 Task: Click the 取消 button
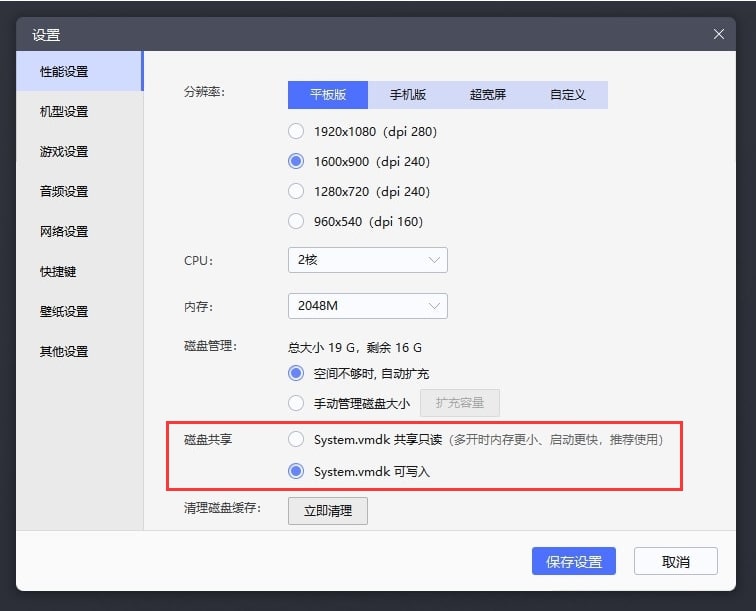[x=676, y=561]
